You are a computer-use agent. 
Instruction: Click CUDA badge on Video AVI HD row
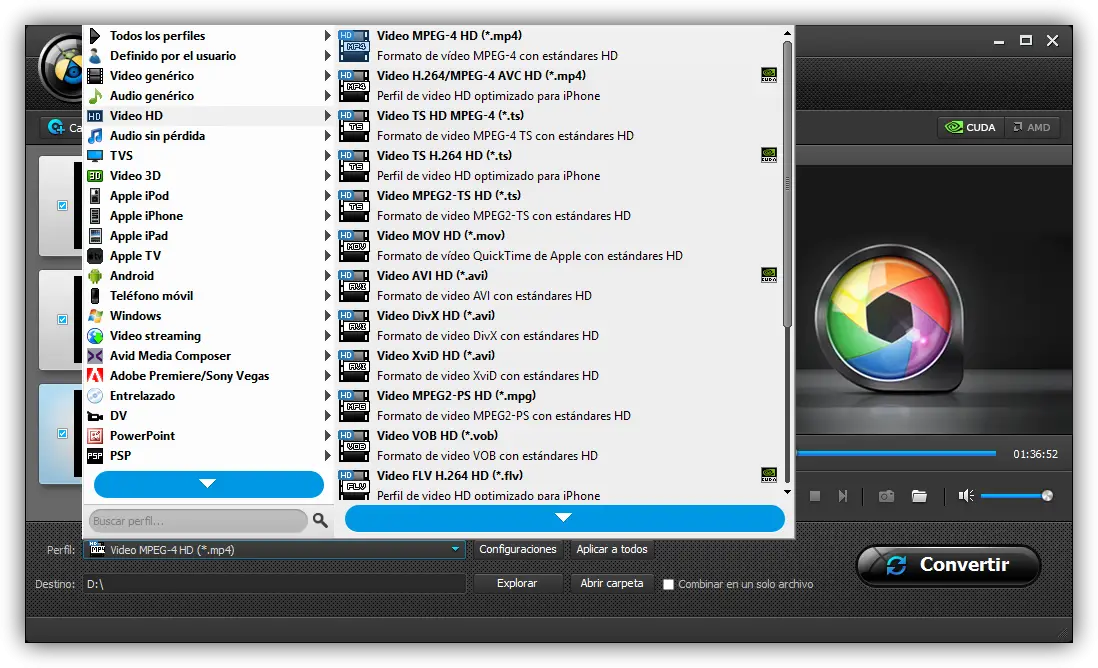coord(769,275)
